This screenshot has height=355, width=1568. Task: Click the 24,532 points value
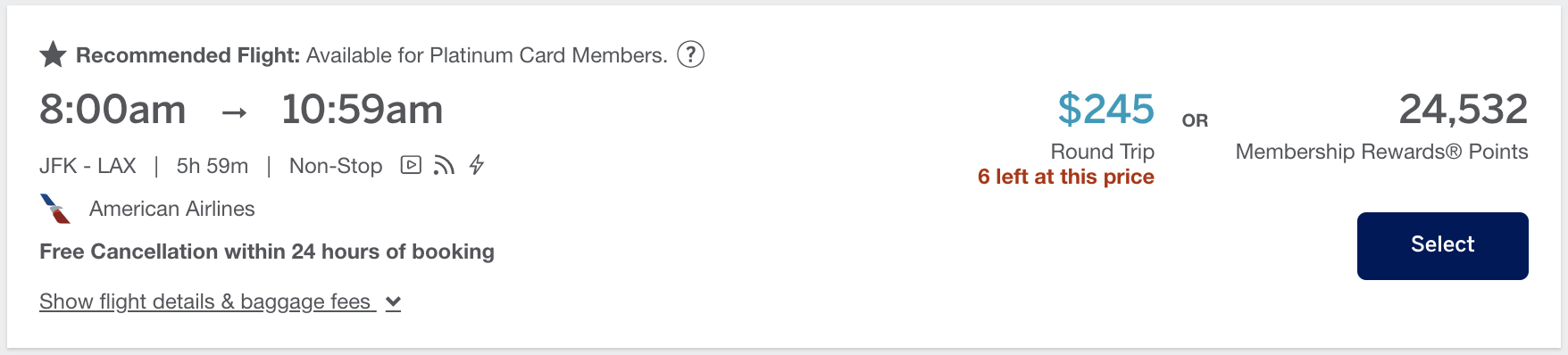(1463, 109)
